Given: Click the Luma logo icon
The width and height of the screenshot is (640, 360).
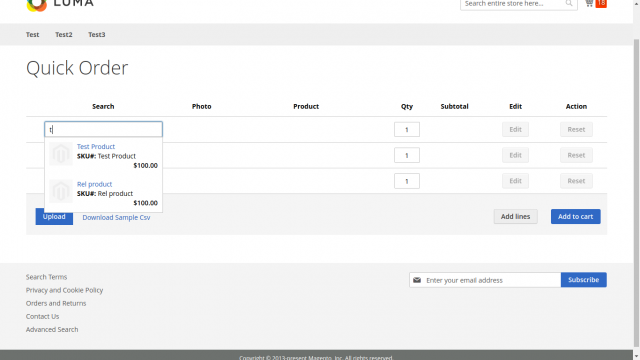Looking at the screenshot, I should [x=37, y=5].
